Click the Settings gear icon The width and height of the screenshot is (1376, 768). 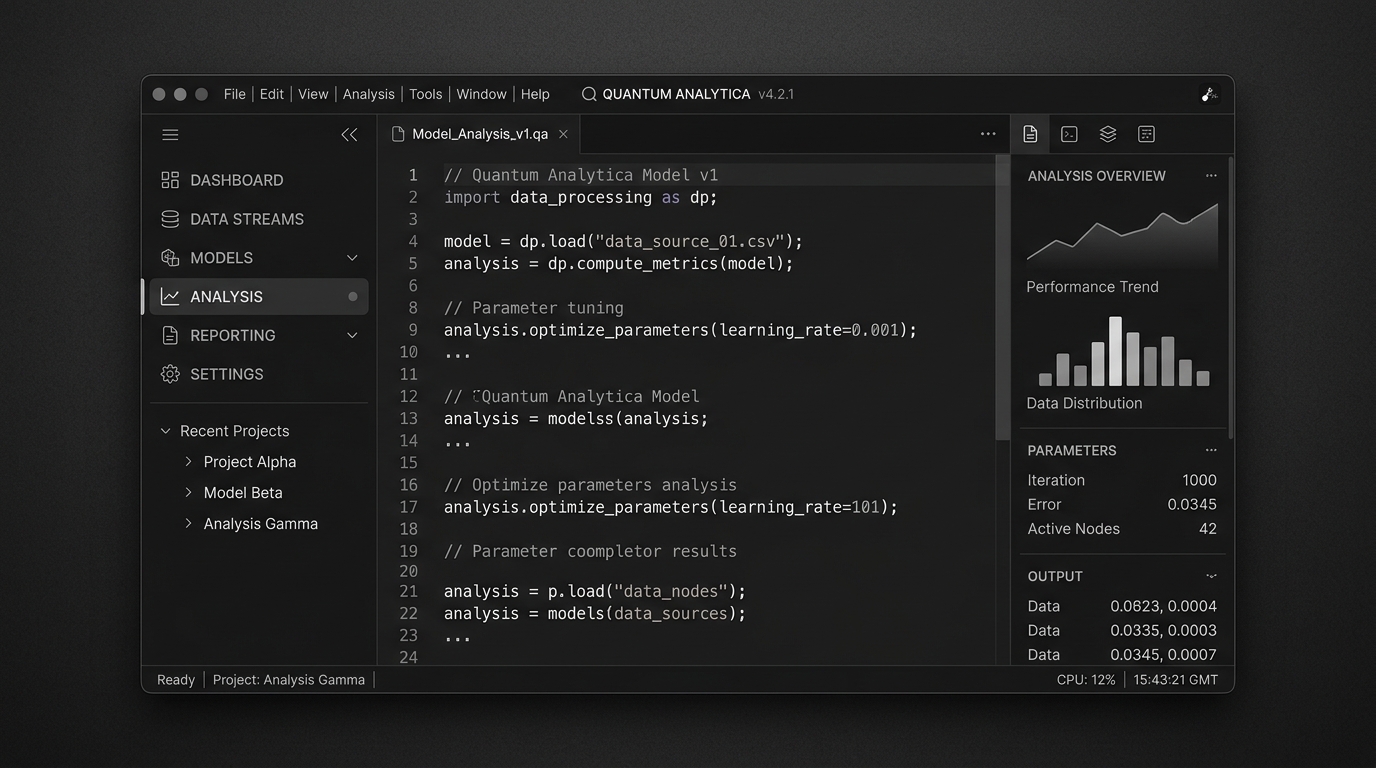[x=170, y=374]
